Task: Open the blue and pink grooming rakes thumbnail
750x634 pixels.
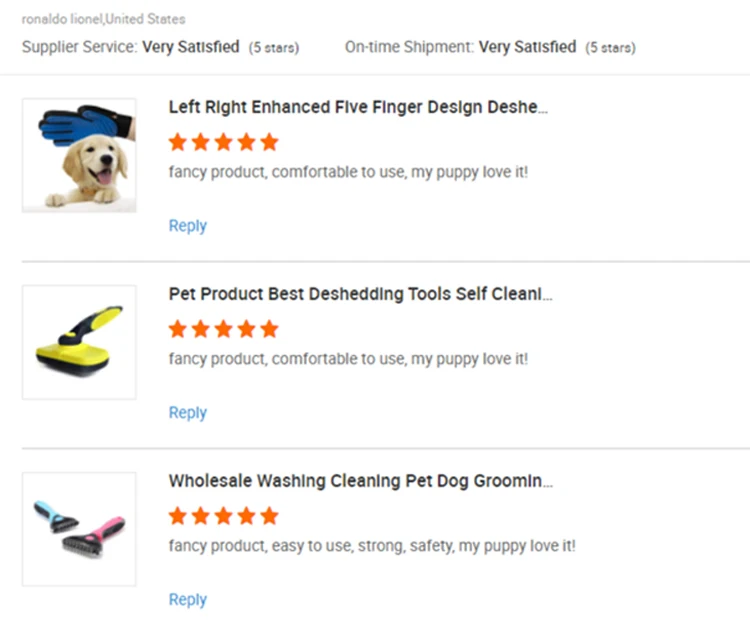Action: coord(79,529)
